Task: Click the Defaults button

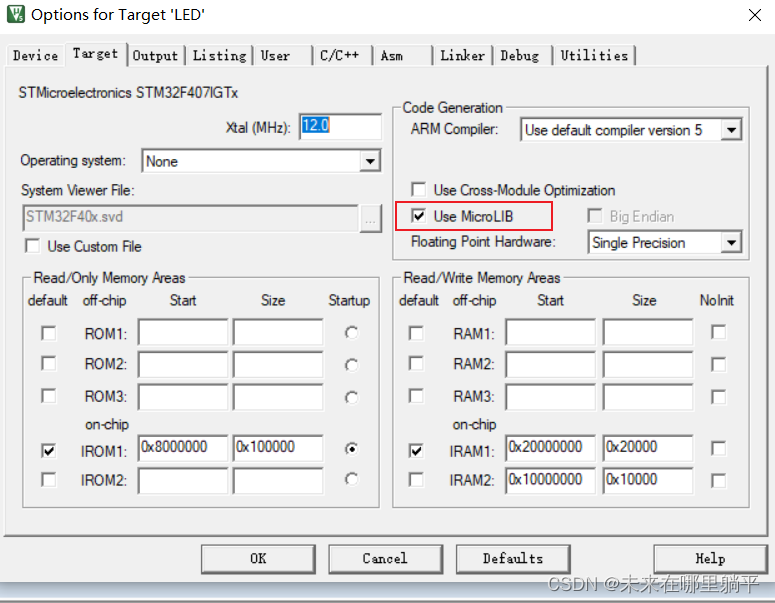Action: tap(513, 559)
